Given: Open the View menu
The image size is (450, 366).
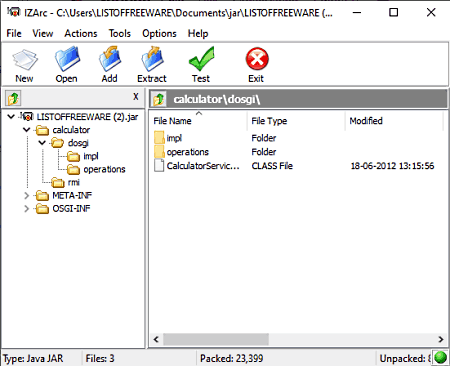Looking at the screenshot, I should [x=43, y=33].
